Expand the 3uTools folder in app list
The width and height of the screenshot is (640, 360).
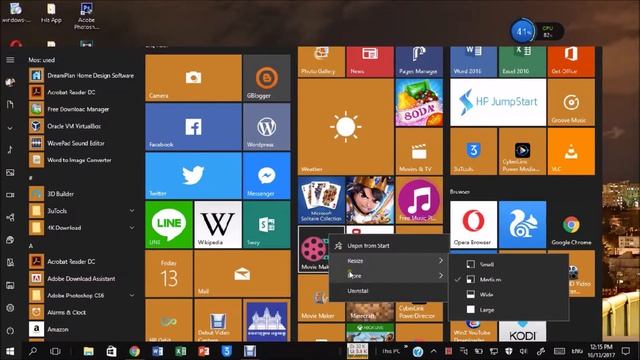pos(132,211)
